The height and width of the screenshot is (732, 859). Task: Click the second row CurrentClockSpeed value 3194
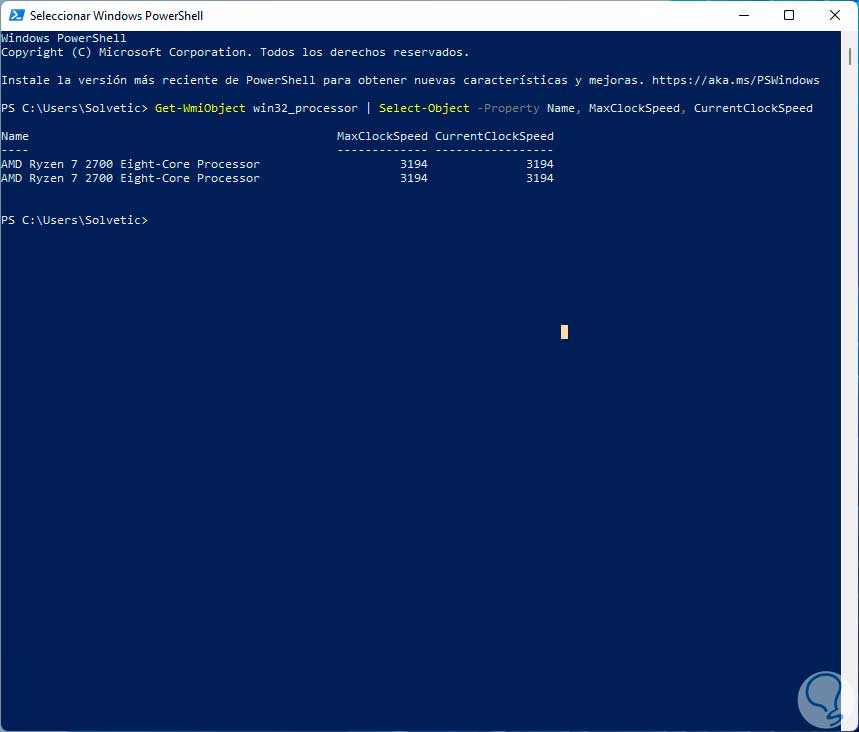click(x=540, y=178)
